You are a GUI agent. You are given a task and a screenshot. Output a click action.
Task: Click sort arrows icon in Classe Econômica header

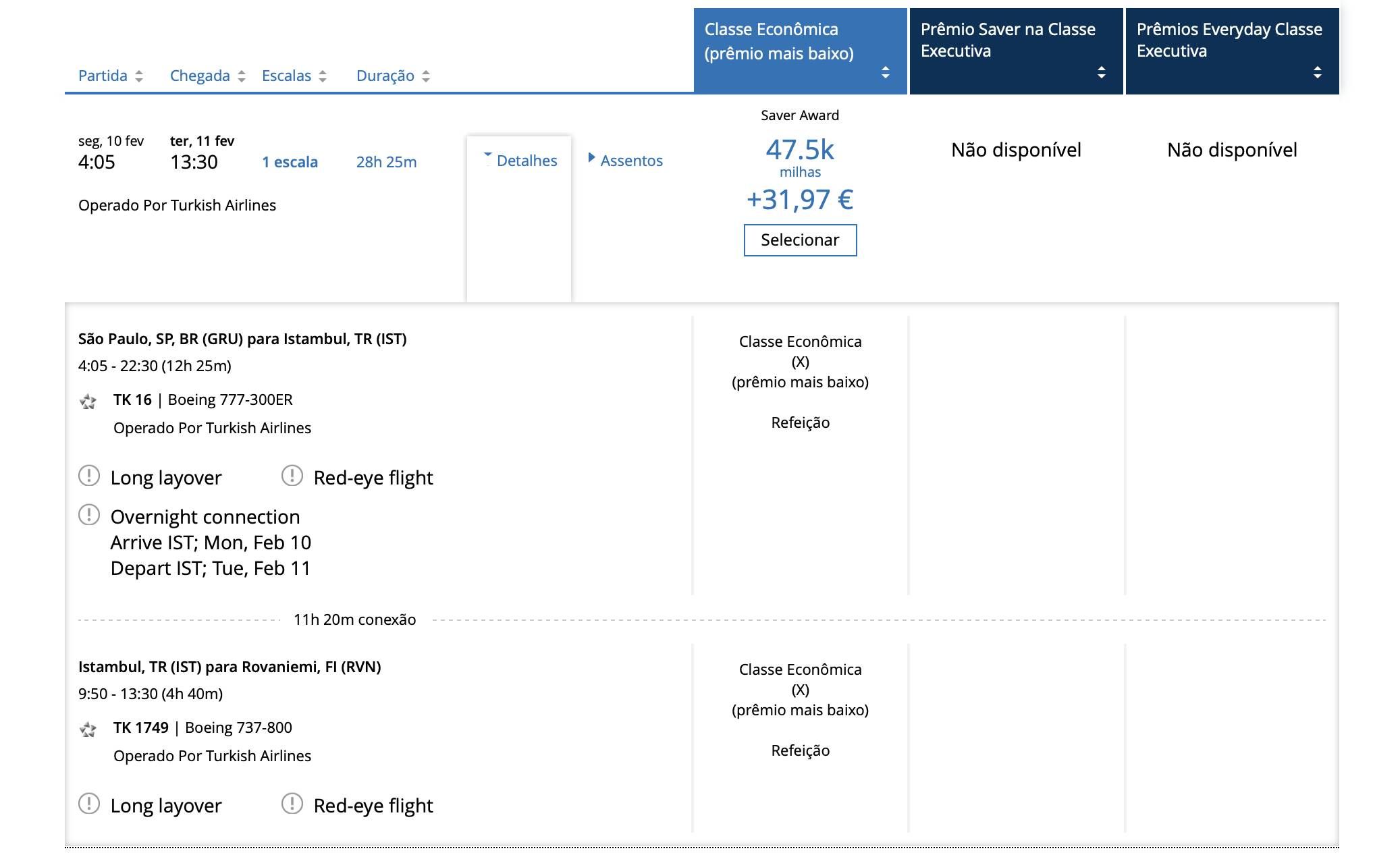click(x=886, y=72)
